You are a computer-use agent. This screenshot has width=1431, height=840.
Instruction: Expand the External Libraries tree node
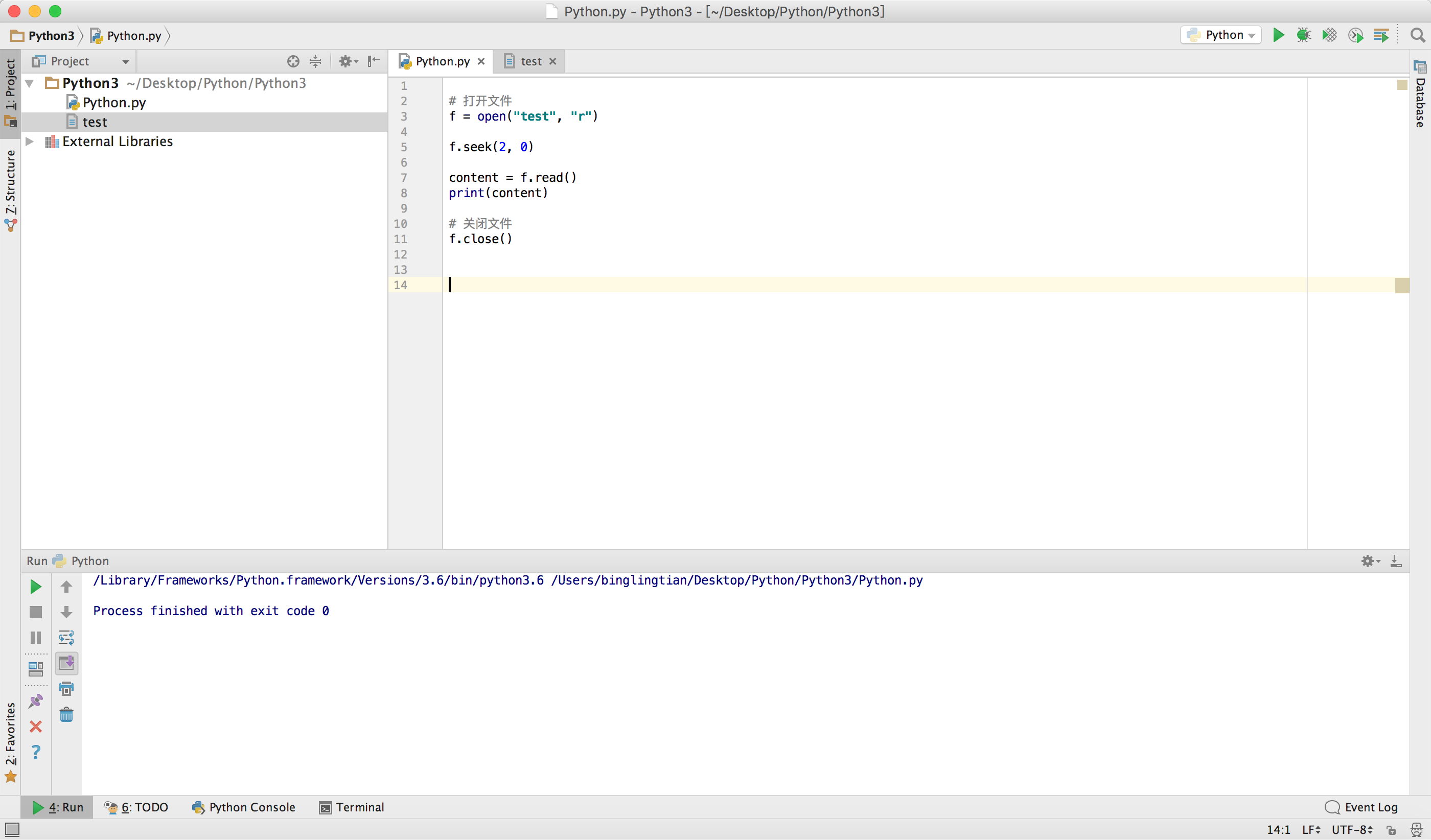point(30,142)
